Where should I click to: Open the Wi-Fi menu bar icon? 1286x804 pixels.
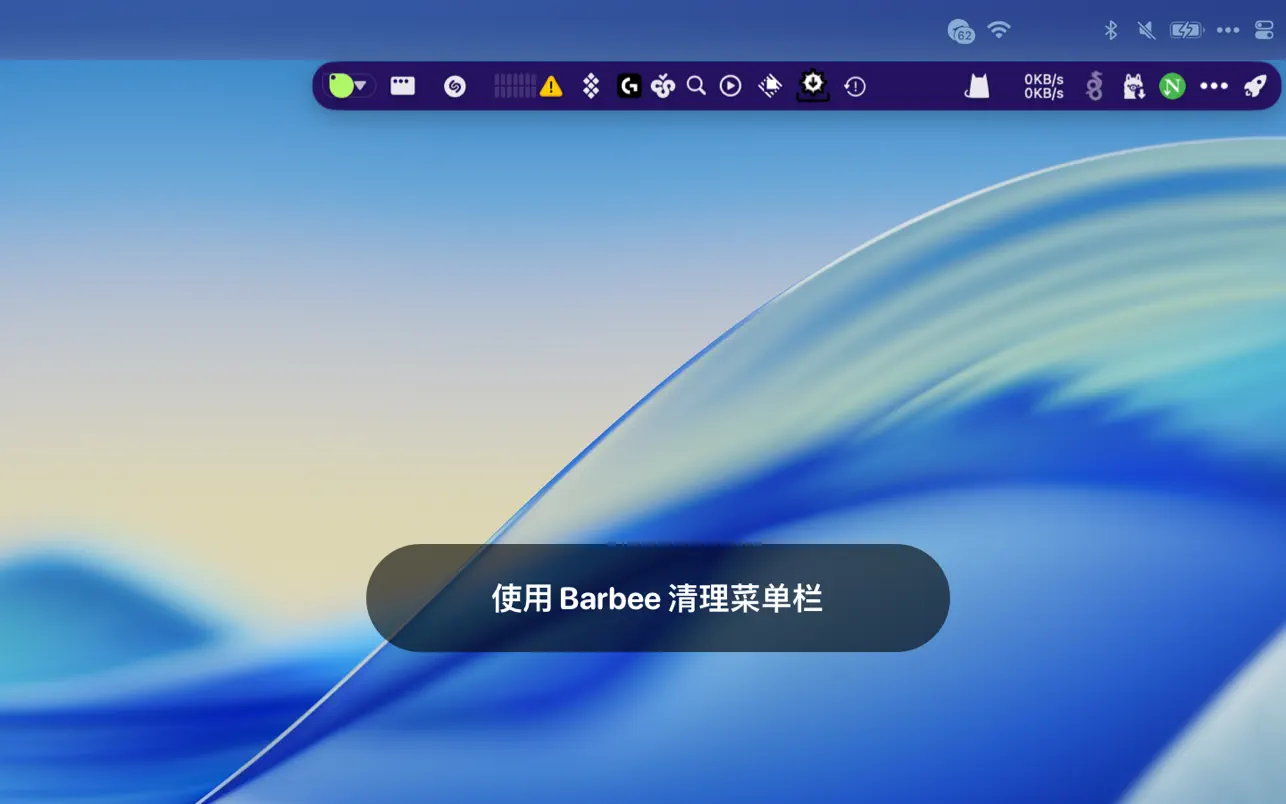click(x=999, y=30)
